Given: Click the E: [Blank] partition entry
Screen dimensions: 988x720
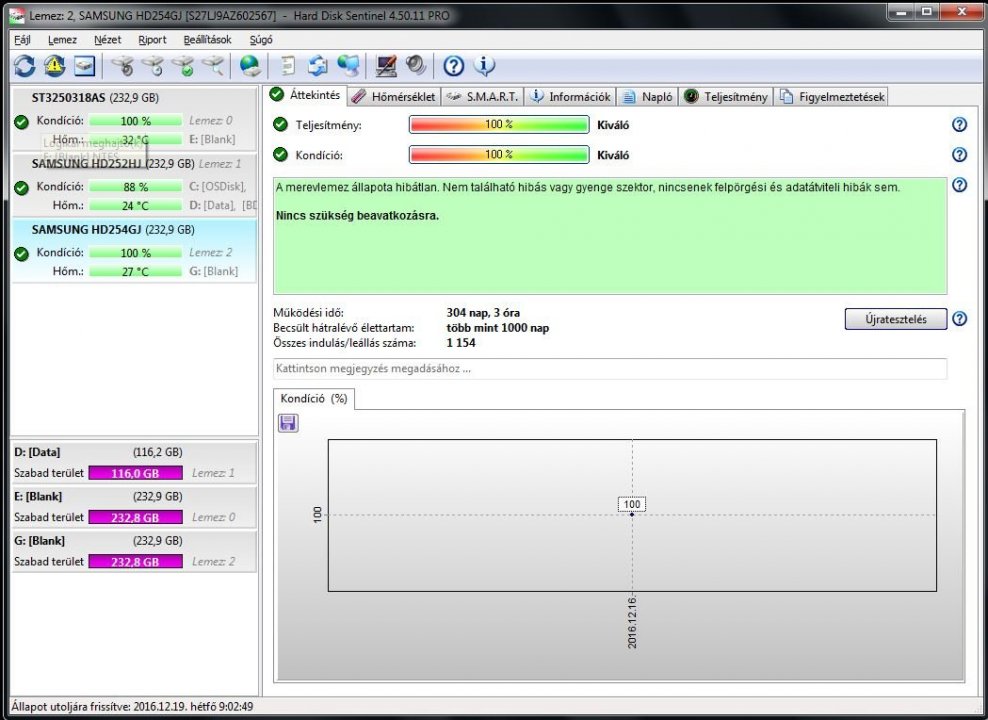Looking at the screenshot, I should [x=134, y=506].
